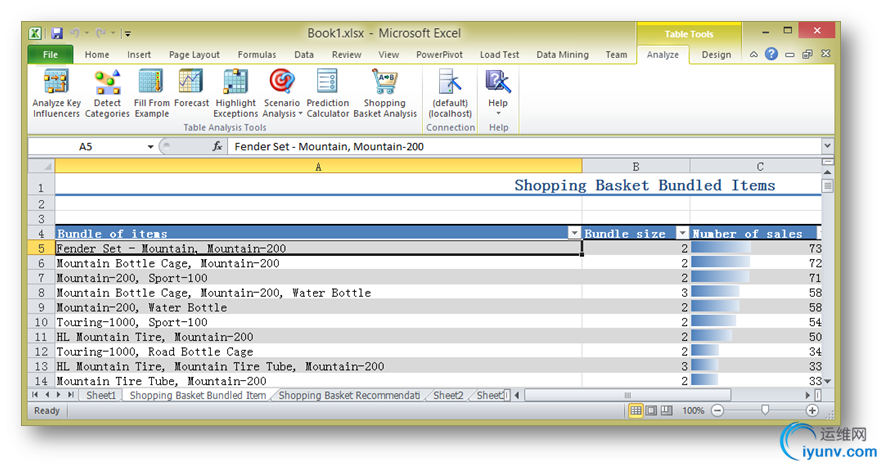883x468 pixels.
Task: Go to next sheet navigation arrow
Action: (58, 395)
